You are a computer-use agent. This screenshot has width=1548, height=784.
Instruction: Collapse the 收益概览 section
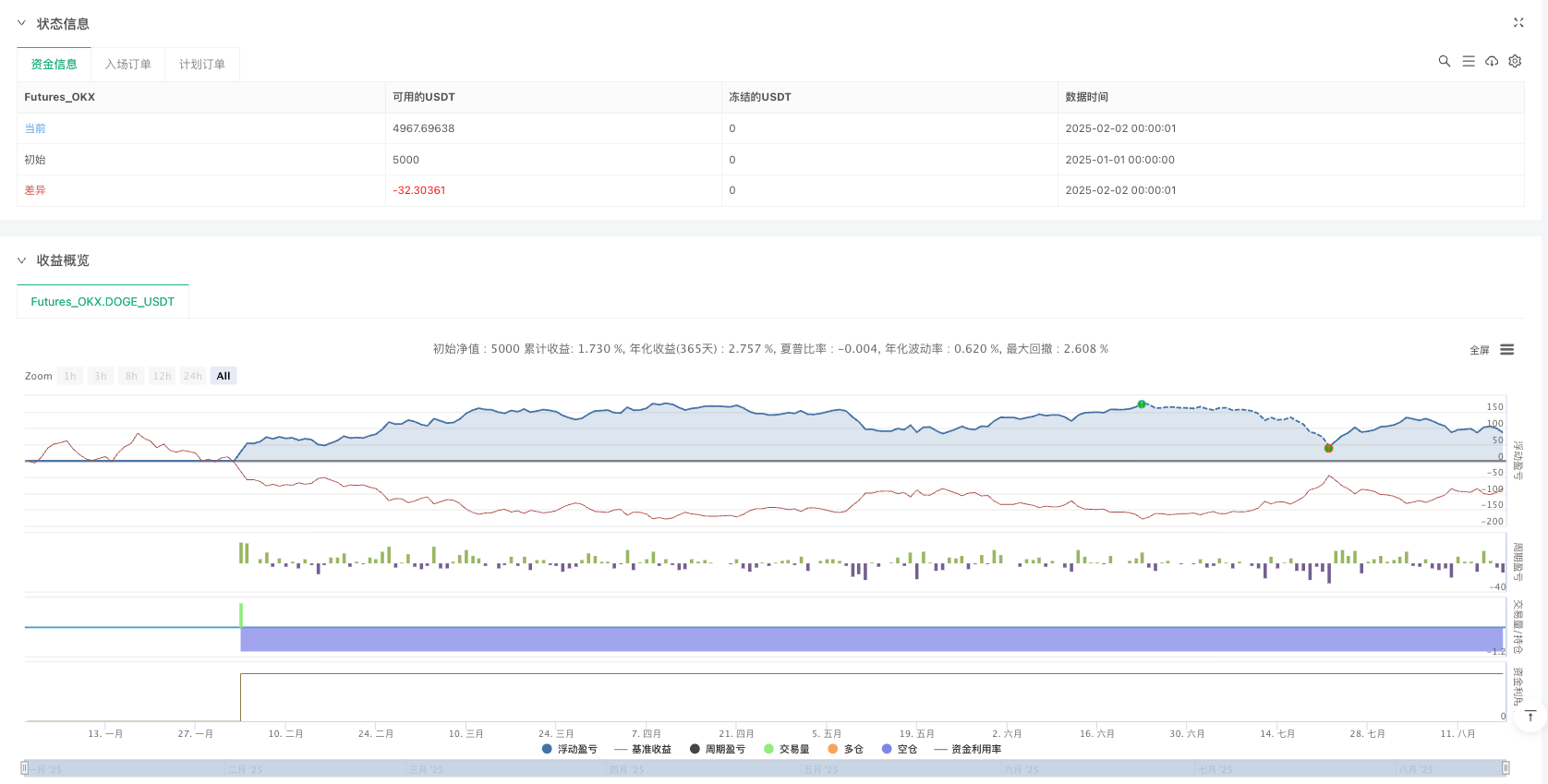(x=22, y=260)
